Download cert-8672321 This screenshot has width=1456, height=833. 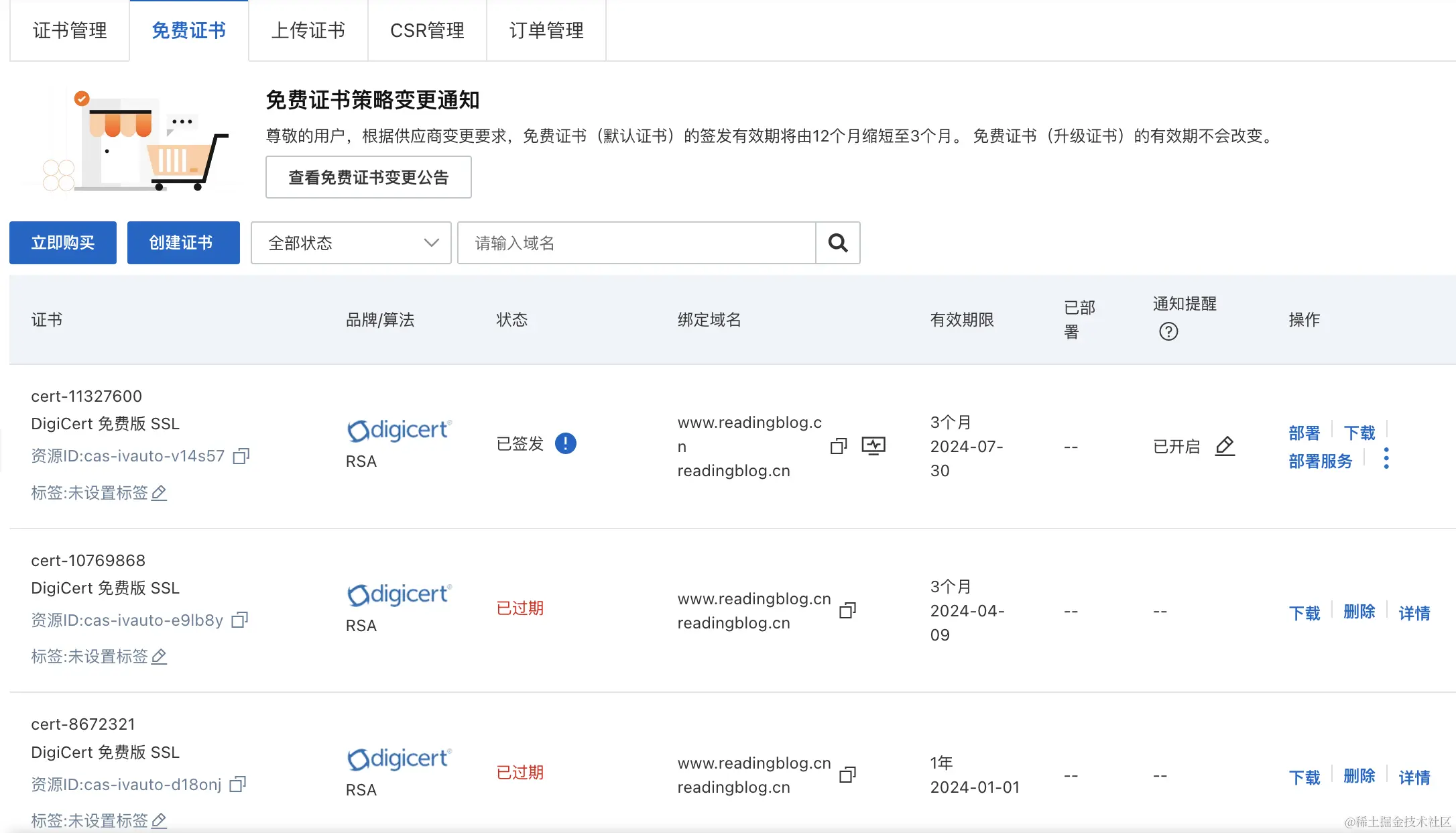tap(1304, 777)
